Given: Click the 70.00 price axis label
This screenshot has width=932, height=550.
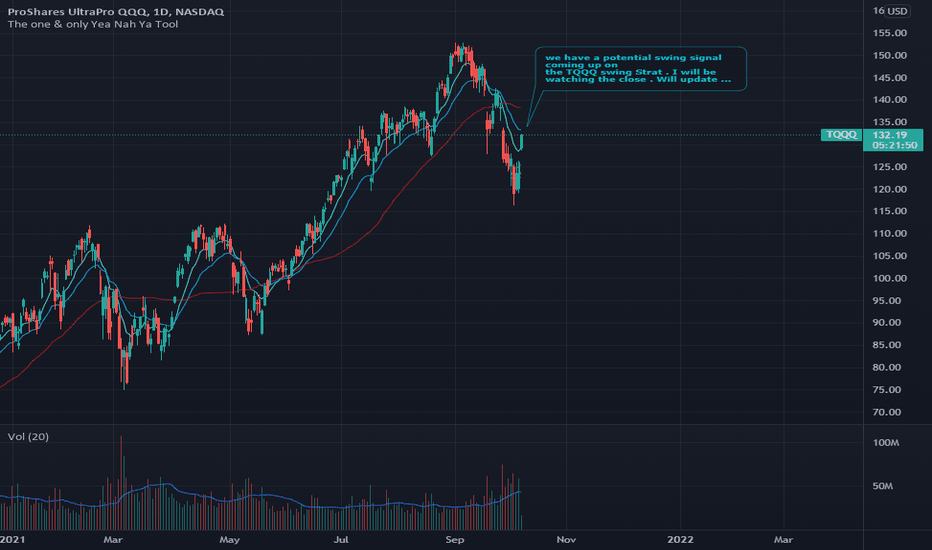Looking at the screenshot, I should point(886,412).
